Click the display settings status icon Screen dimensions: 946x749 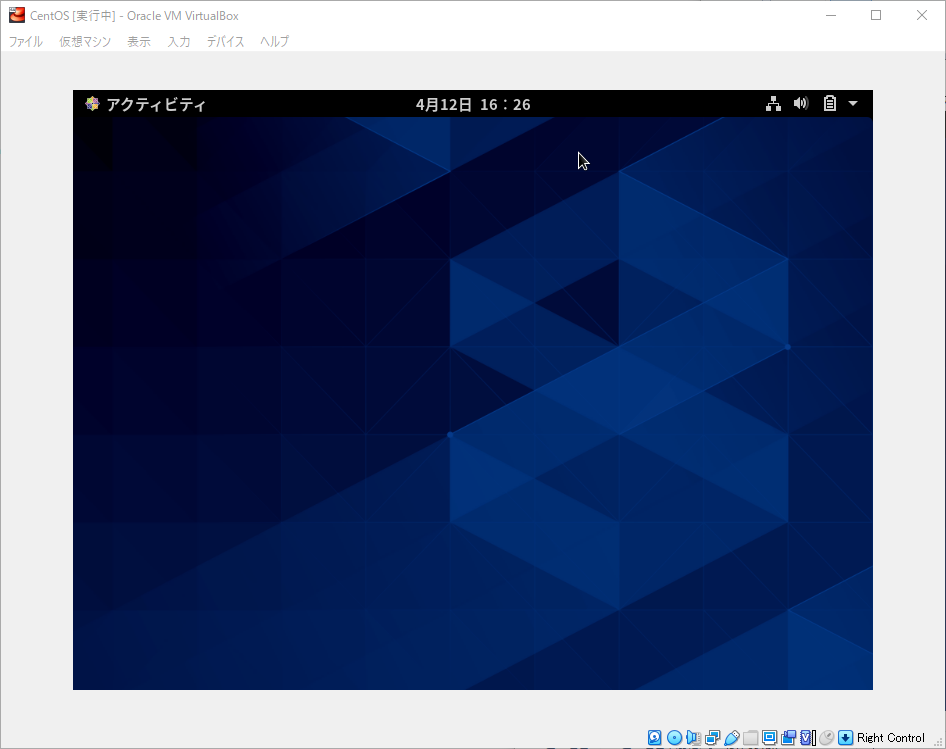coord(769,738)
